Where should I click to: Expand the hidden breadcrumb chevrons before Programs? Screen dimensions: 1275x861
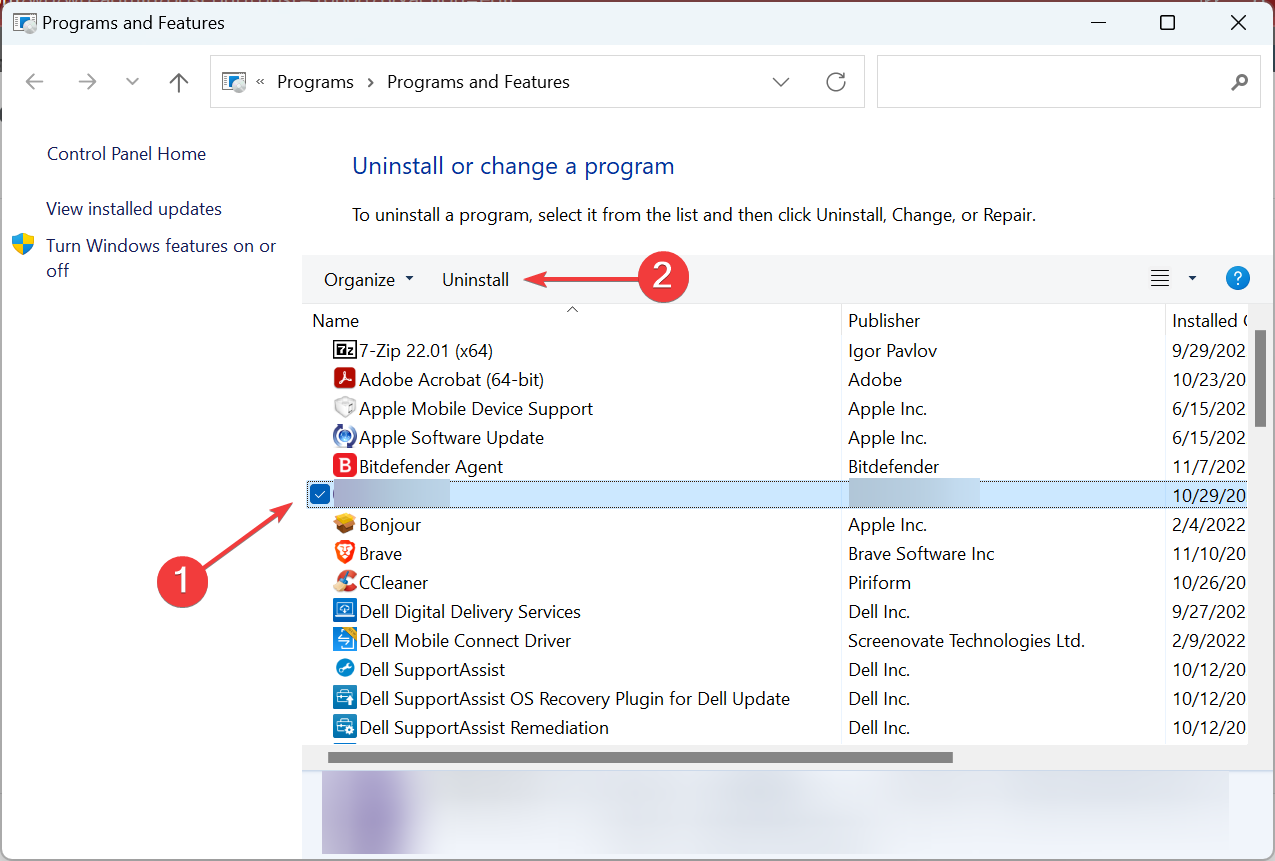pos(260,82)
